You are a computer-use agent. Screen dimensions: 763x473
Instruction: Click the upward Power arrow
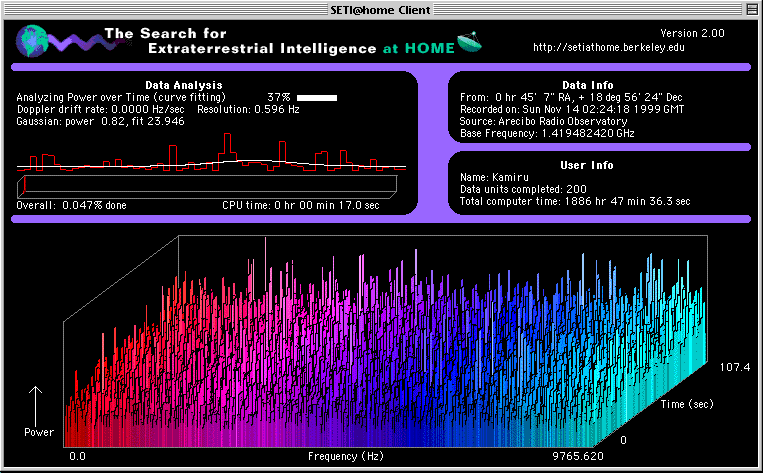pos(35,405)
